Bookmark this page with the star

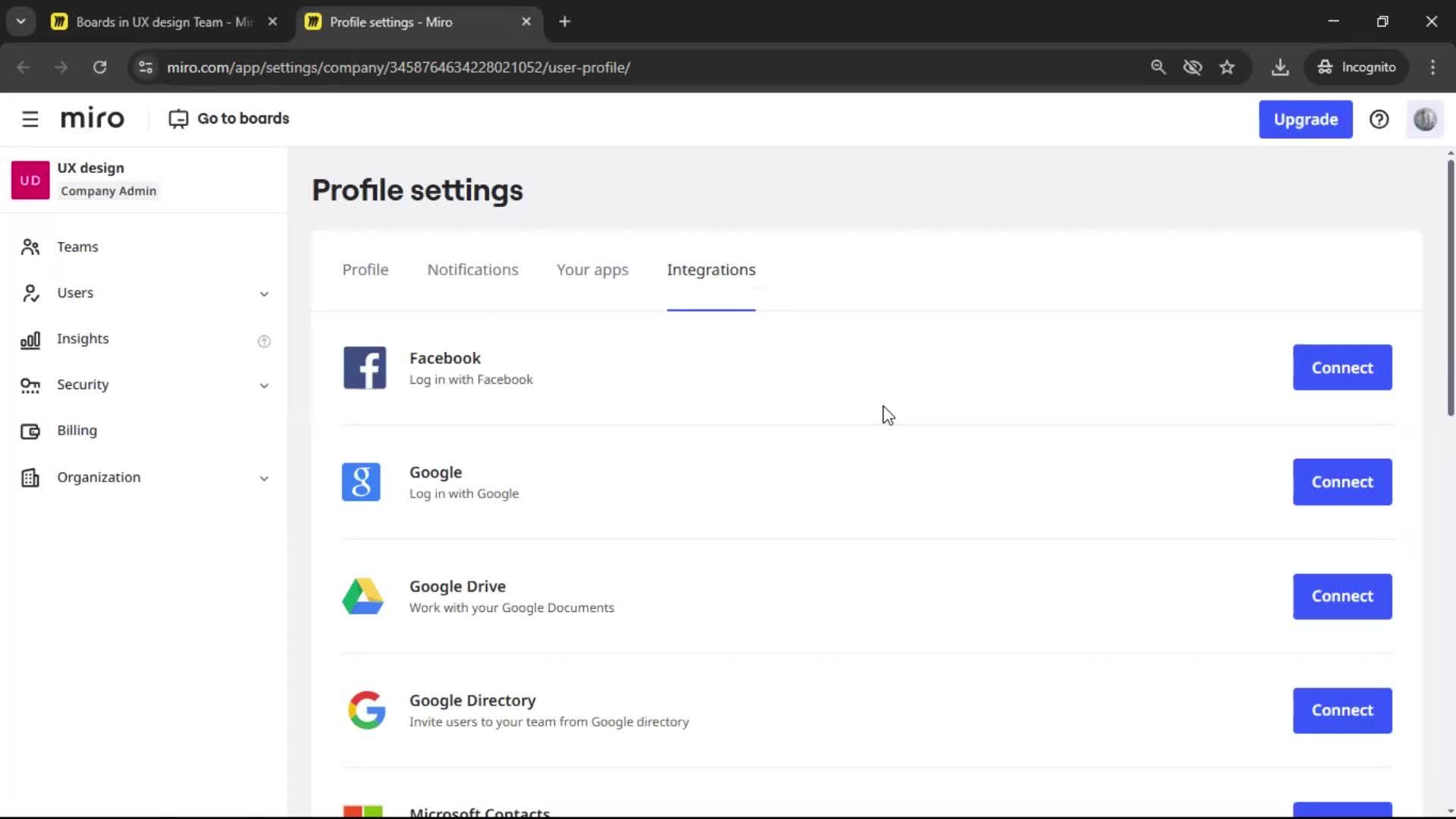click(1227, 67)
